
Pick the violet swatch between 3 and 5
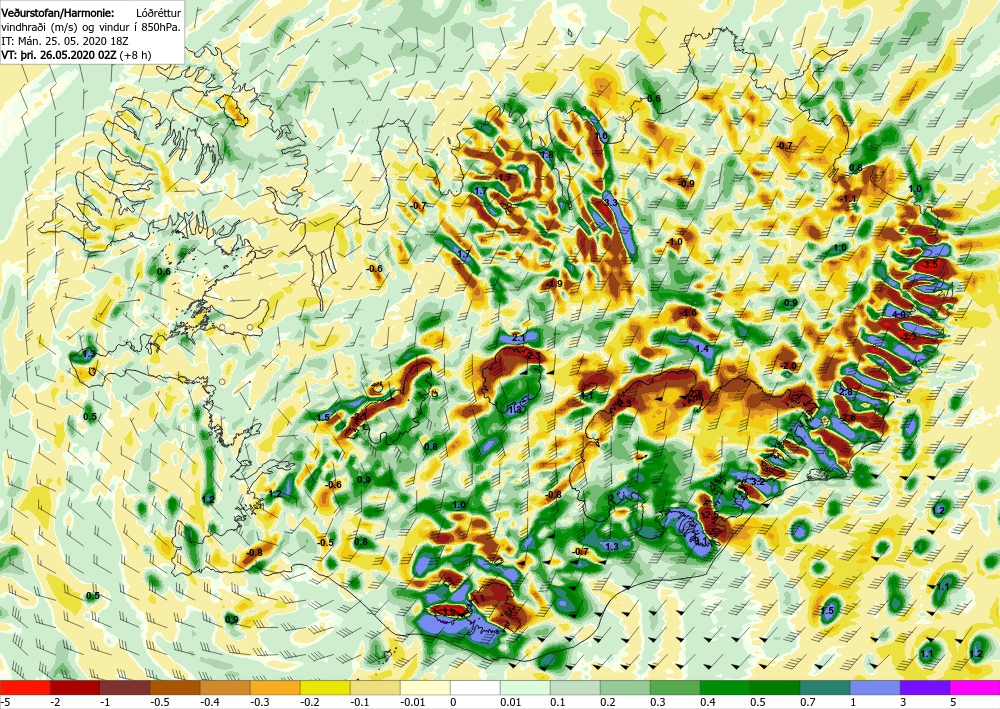click(925, 688)
